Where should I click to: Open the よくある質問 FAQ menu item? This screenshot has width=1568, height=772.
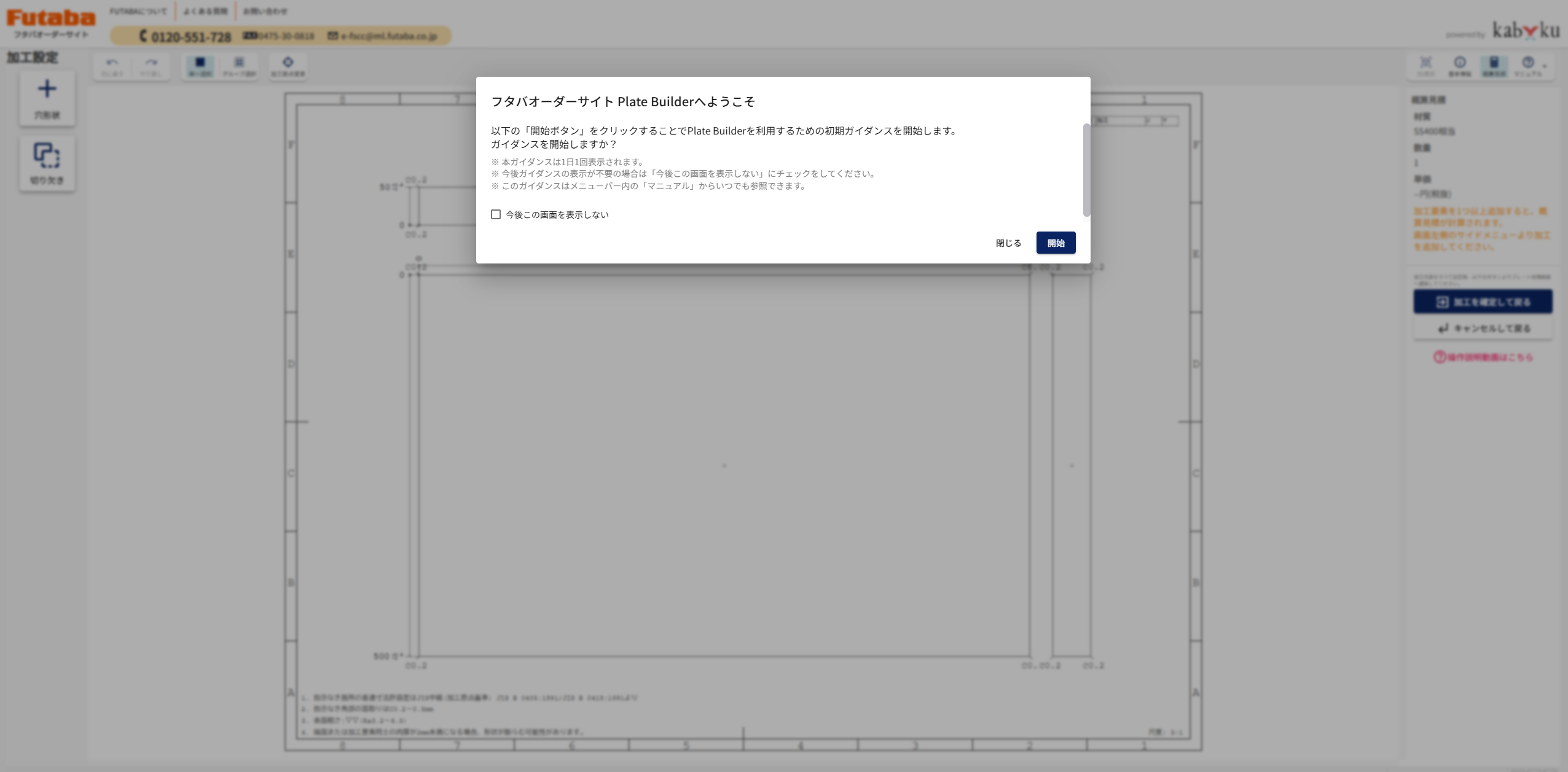(x=205, y=11)
